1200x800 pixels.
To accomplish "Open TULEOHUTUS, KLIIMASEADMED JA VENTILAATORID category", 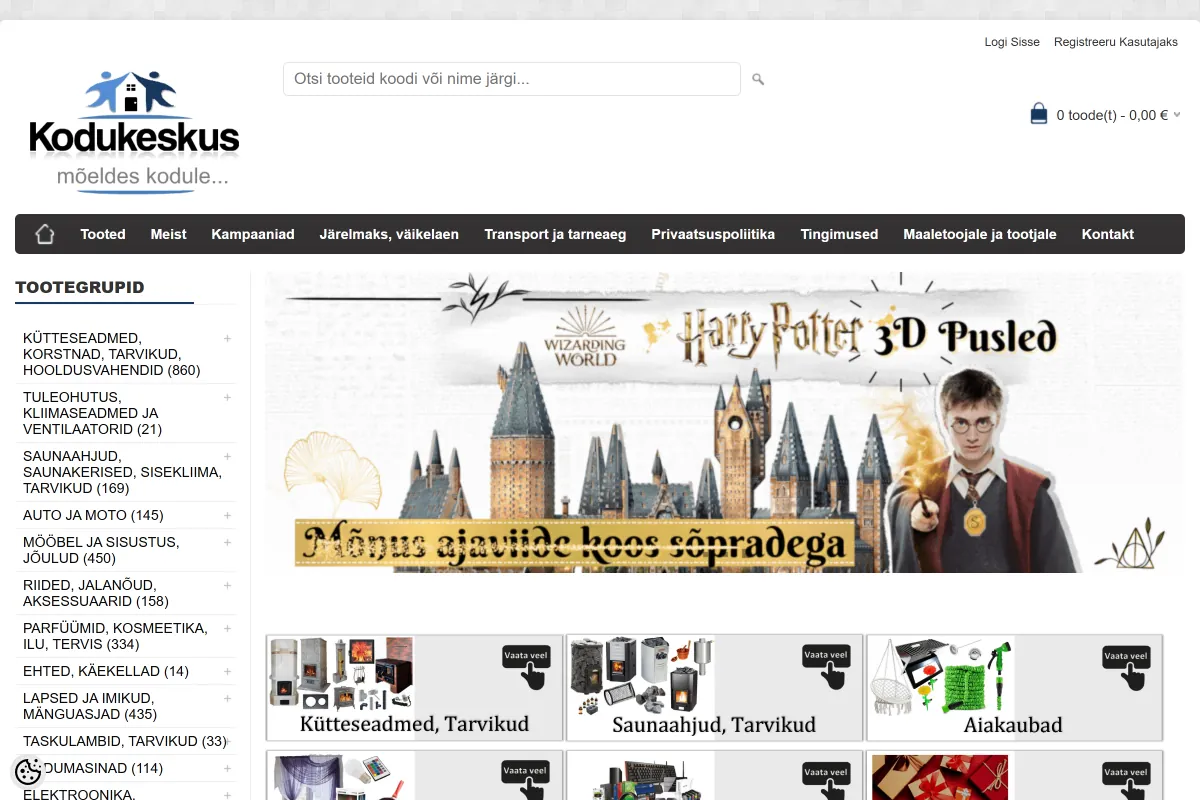I will (x=91, y=413).
